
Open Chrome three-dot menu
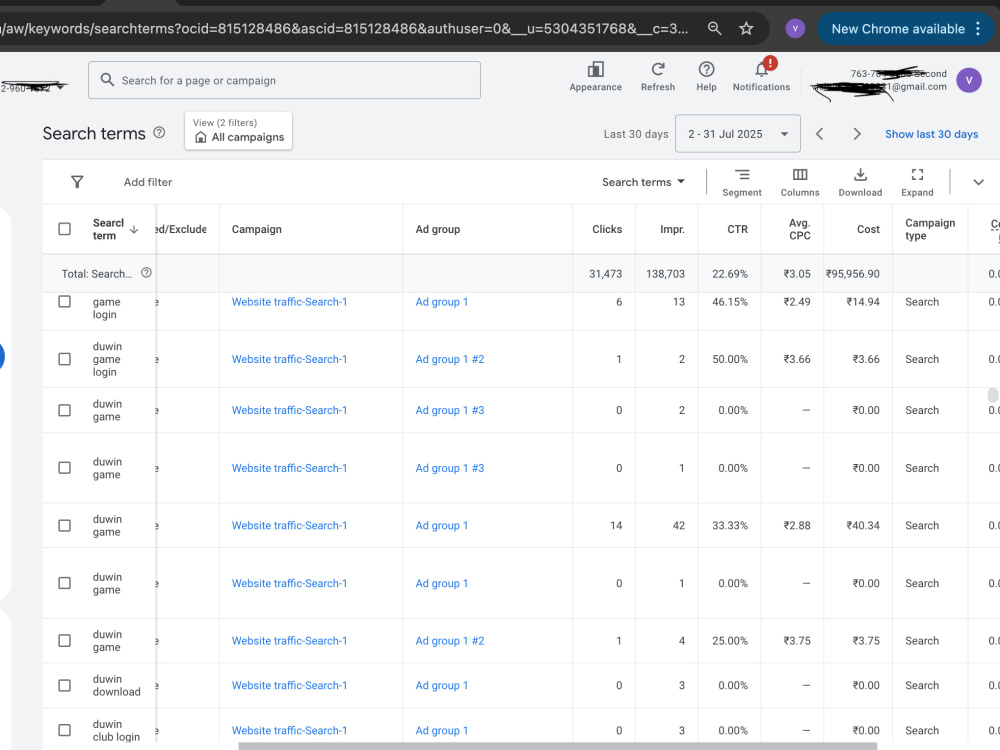(978, 29)
